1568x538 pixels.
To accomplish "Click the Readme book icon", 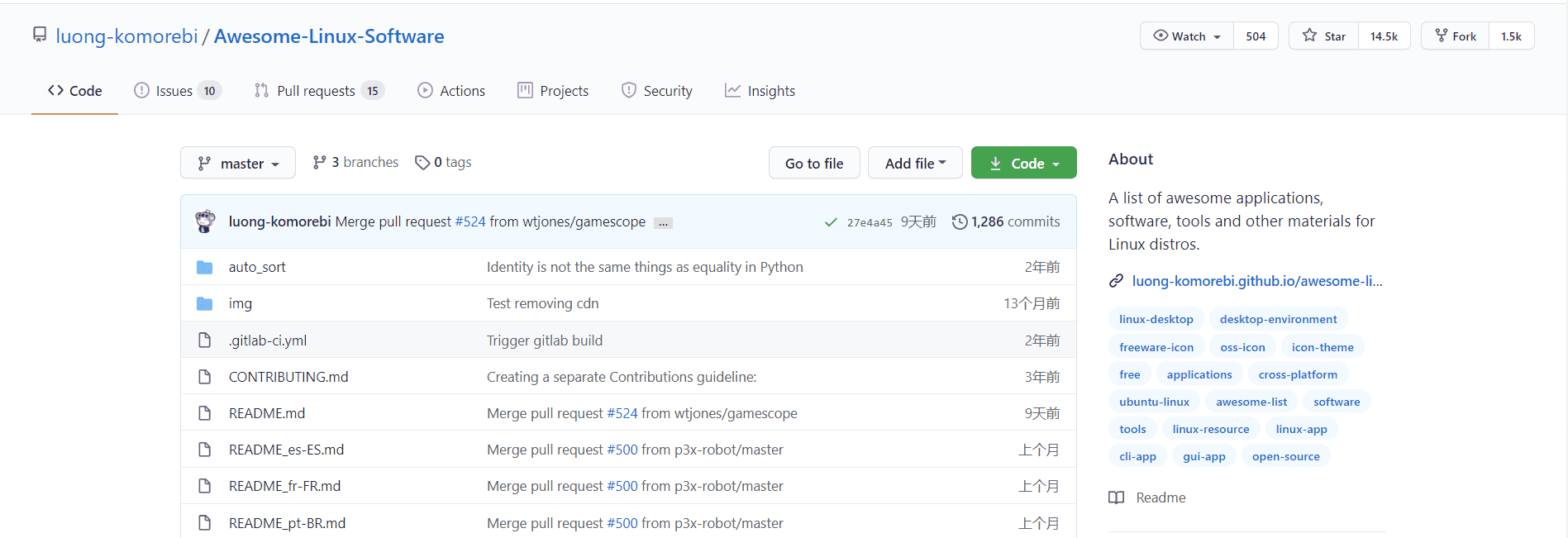I will pyautogui.click(x=1116, y=498).
